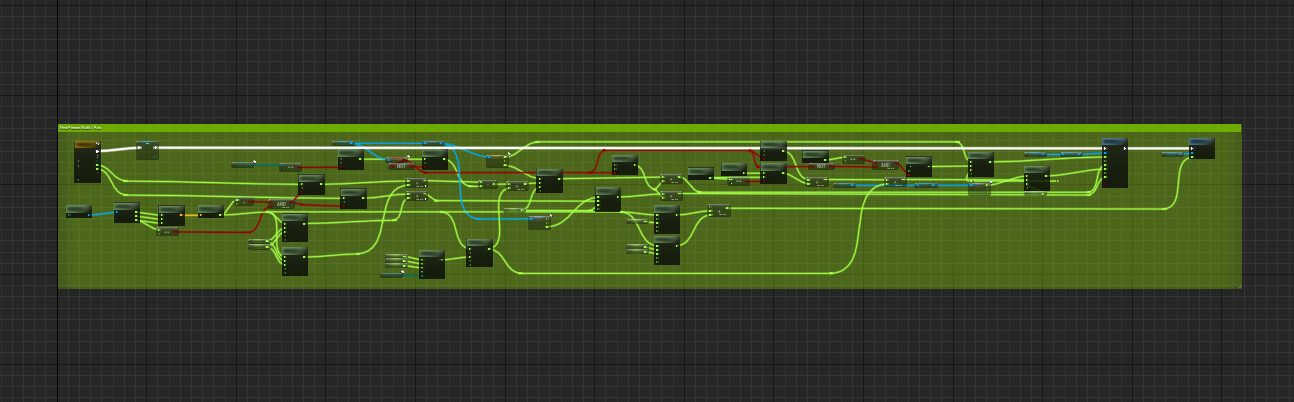Select the 'First Person Walk / Run' comment title
Viewport: 1294px width, 402px height.
[x=79, y=127]
